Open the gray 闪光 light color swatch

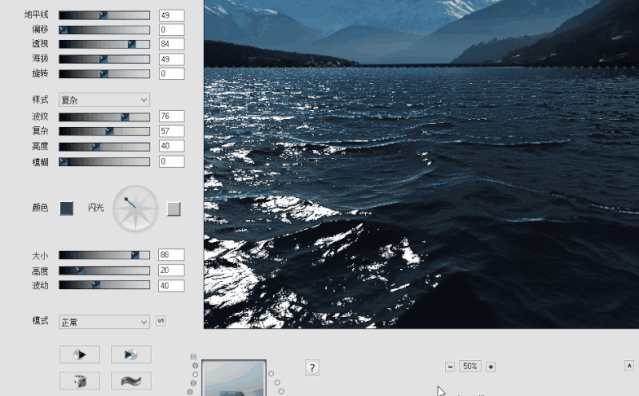tap(174, 209)
